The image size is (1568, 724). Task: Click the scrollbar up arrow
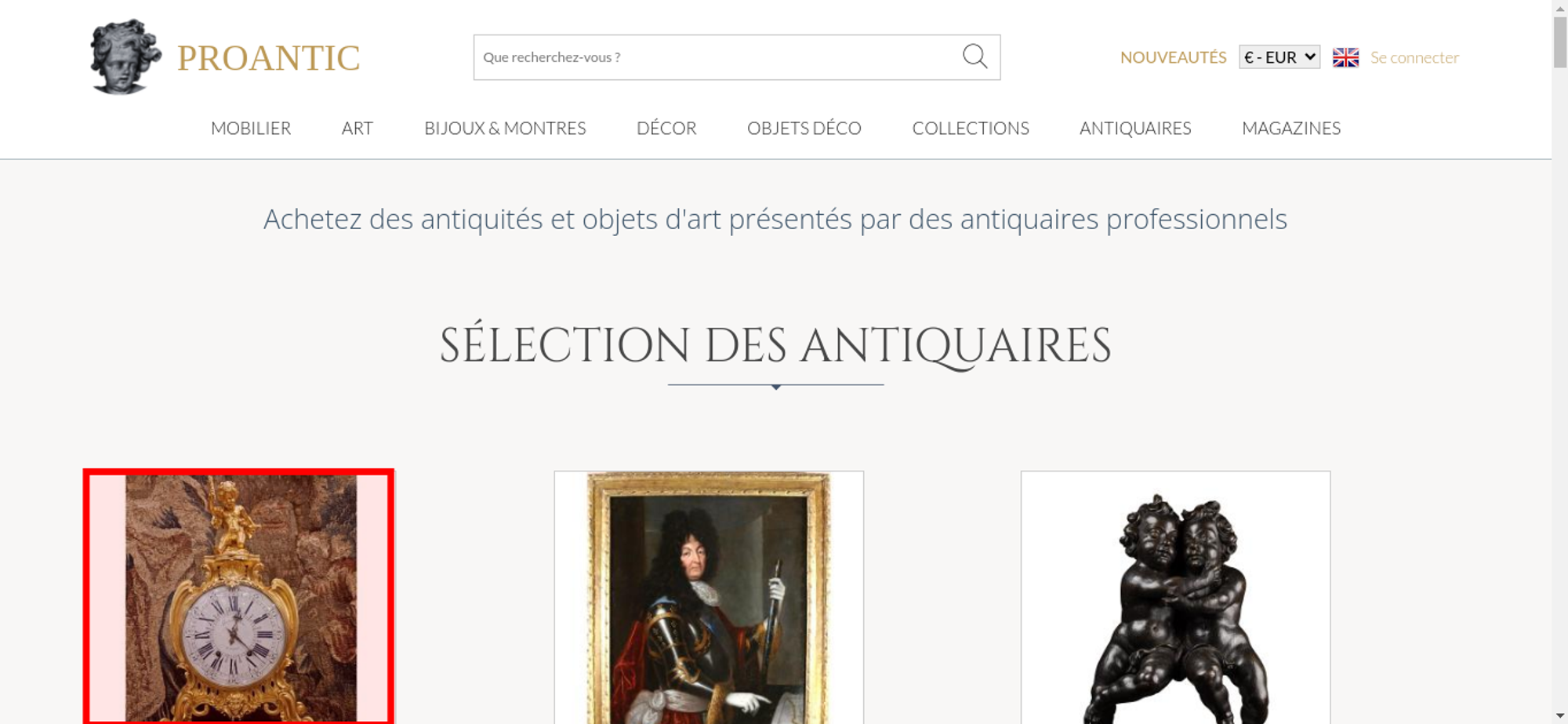[1559, 8]
